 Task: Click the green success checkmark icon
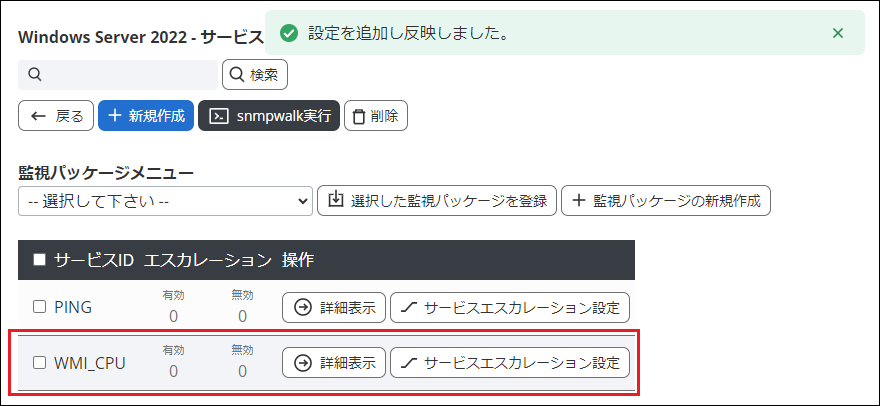pos(289,34)
